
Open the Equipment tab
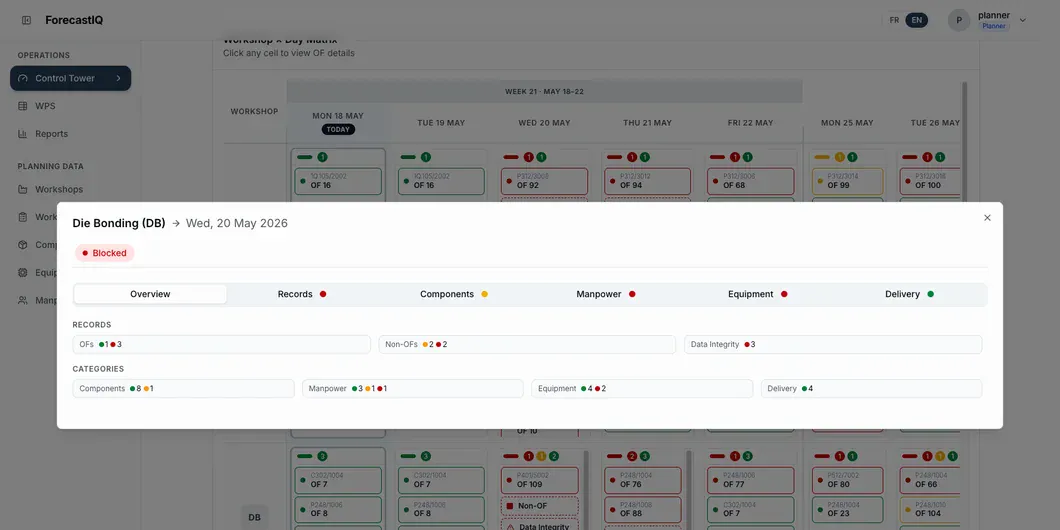pos(758,294)
